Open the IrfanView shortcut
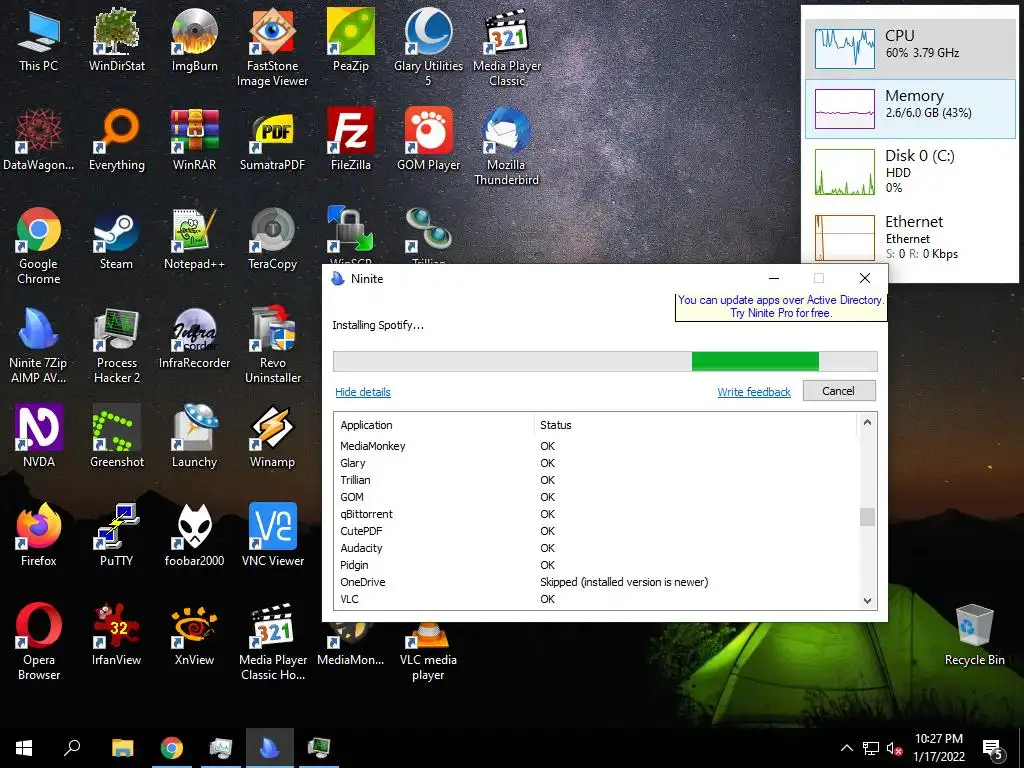 point(116,633)
